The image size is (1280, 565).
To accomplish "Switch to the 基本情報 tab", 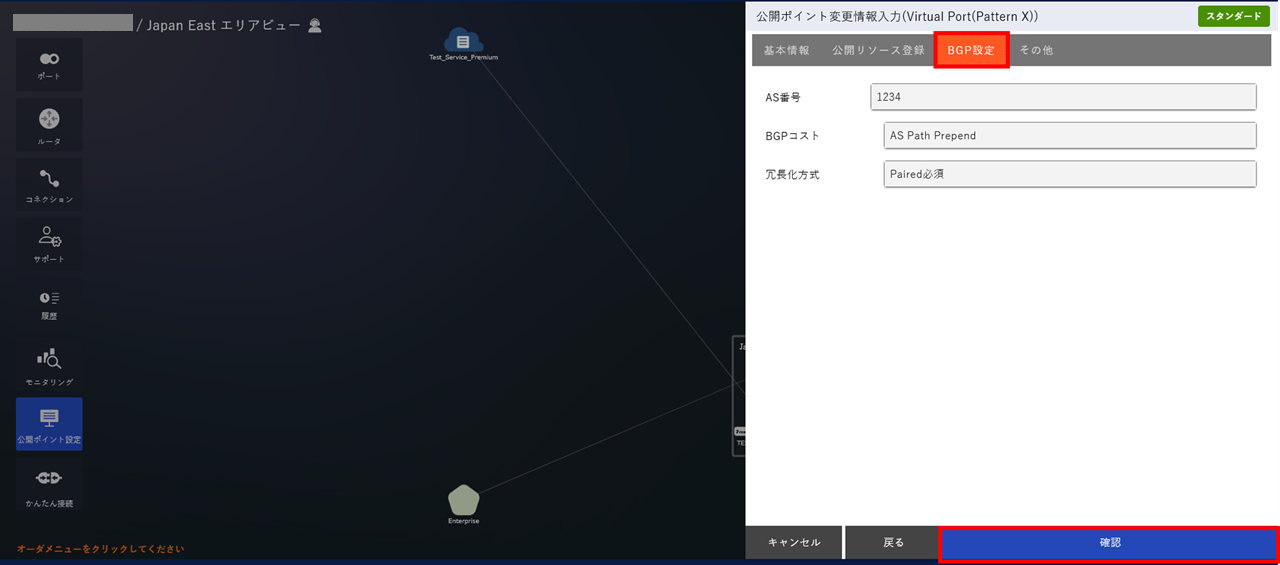I will click(787, 50).
